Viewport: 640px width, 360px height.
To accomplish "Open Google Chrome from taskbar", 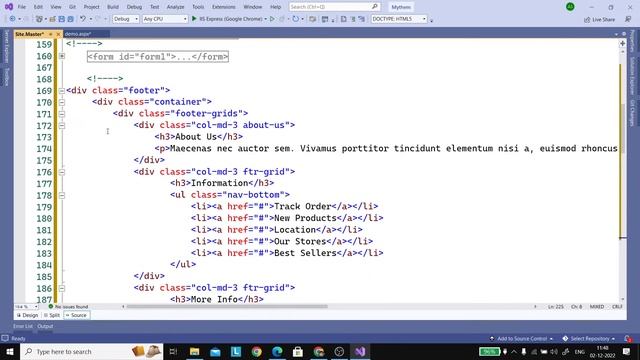I will [x=256, y=351].
